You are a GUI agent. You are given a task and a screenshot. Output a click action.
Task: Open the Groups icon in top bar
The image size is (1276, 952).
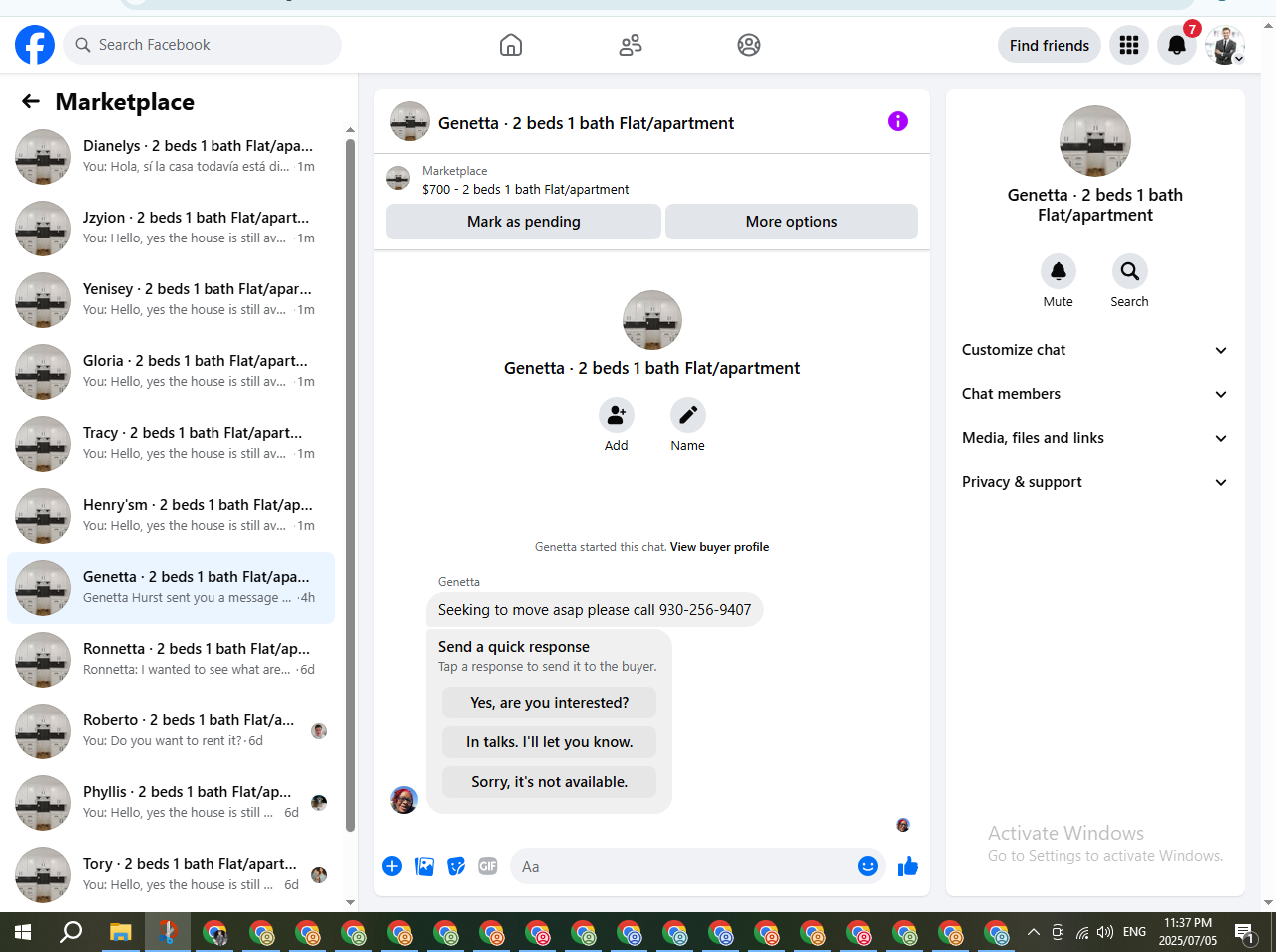[x=749, y=45]
